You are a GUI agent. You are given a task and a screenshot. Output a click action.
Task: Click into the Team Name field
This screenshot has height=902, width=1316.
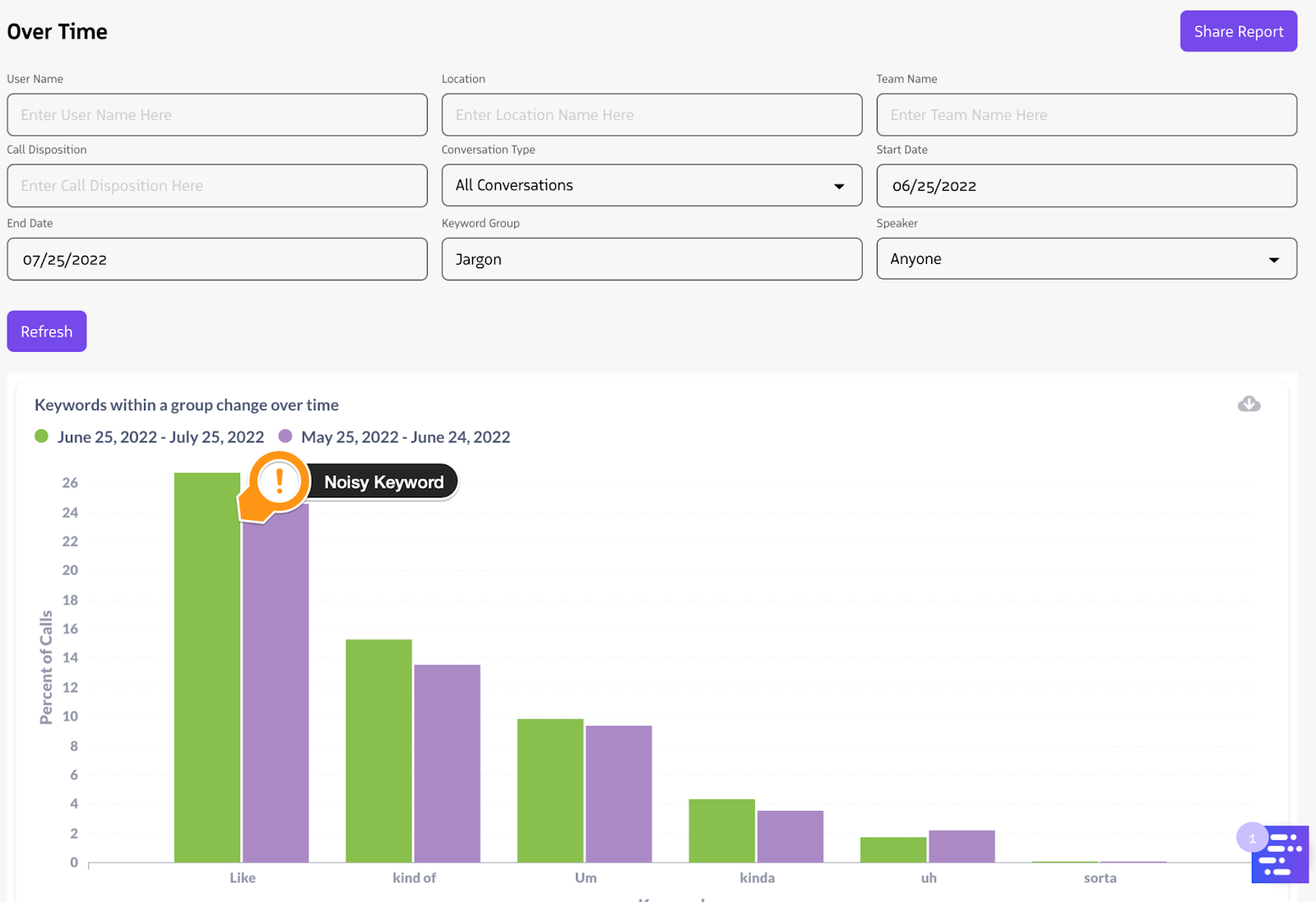coord(1086,115)
